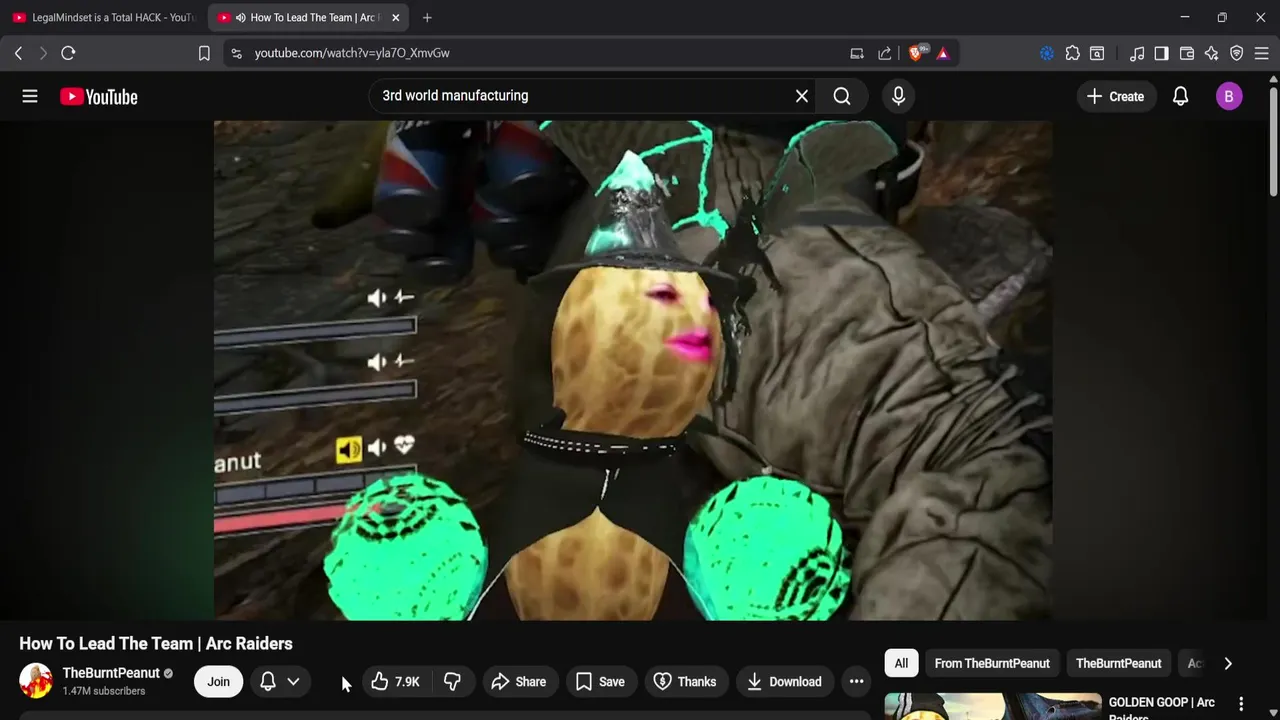
Task: Select the 'From TheBurntPeanut' filter chip
Action: tap(992, 663)
